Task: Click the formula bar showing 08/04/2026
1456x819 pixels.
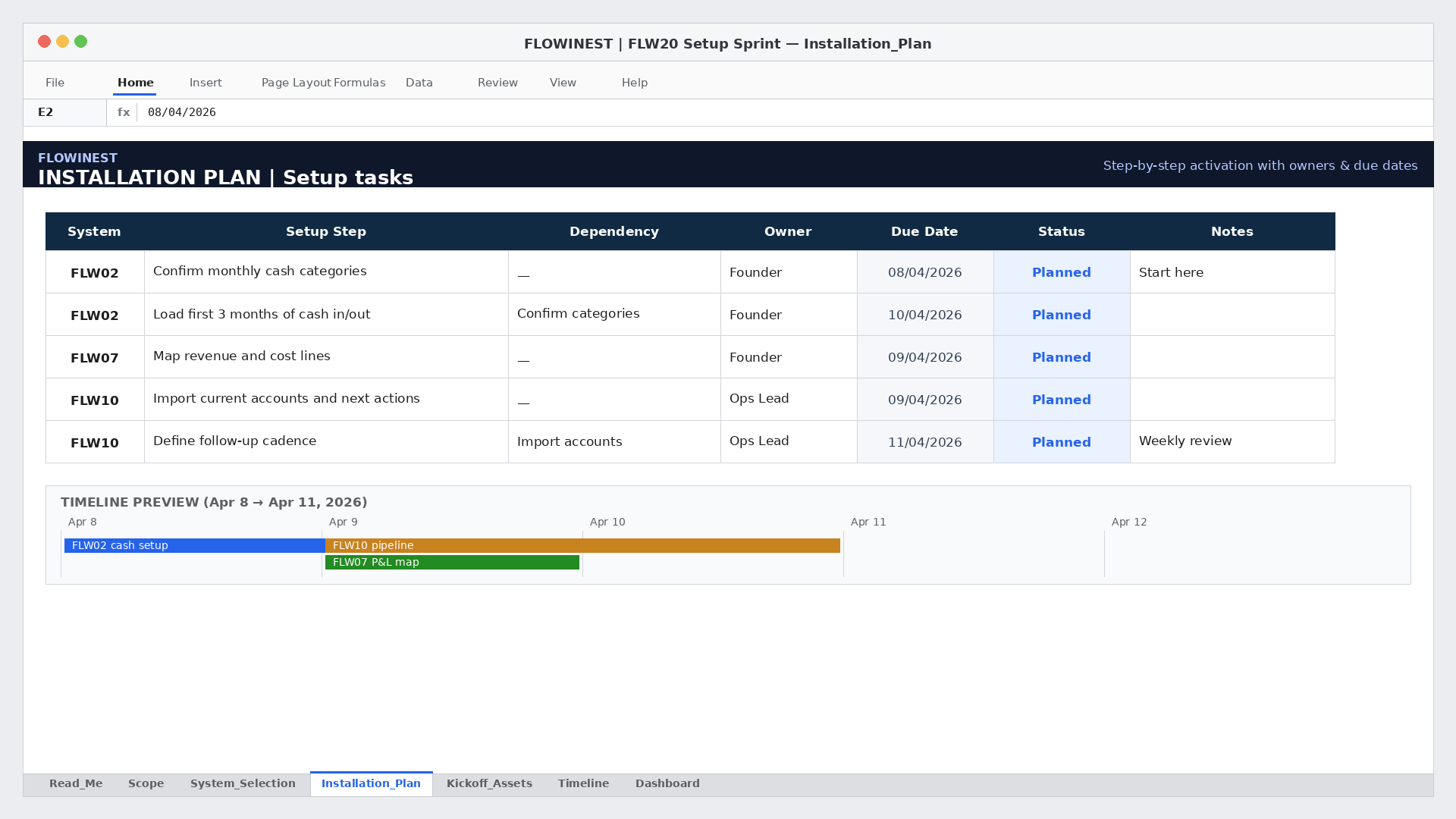Action: point(785,112)
